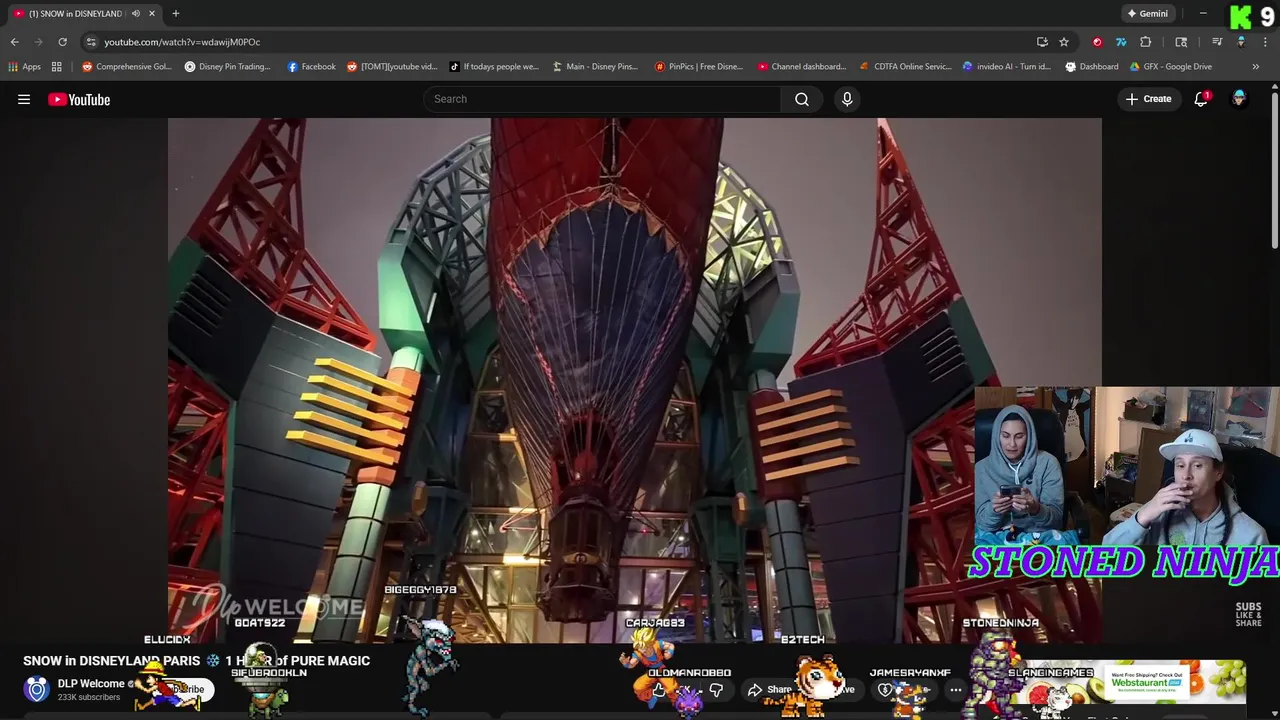The image size is (1280, 720).
Task: Click the video's Share button
Action: 769,689
